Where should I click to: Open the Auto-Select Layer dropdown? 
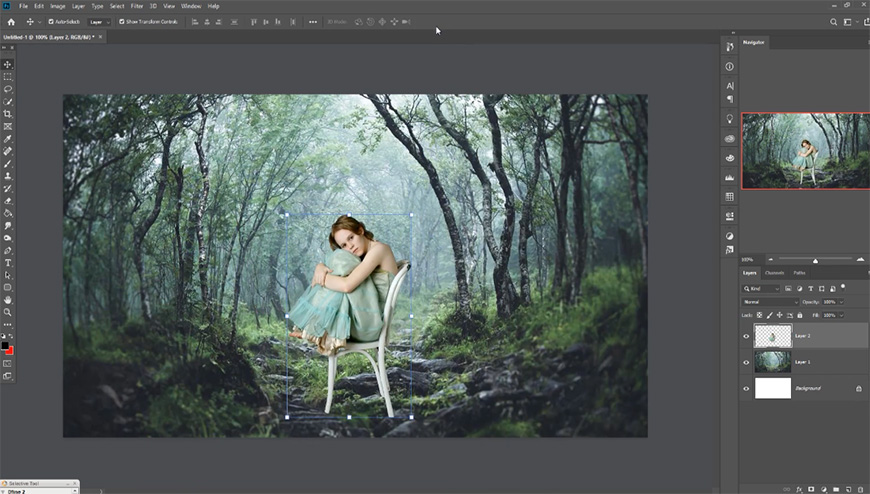[x=100, y=22]
